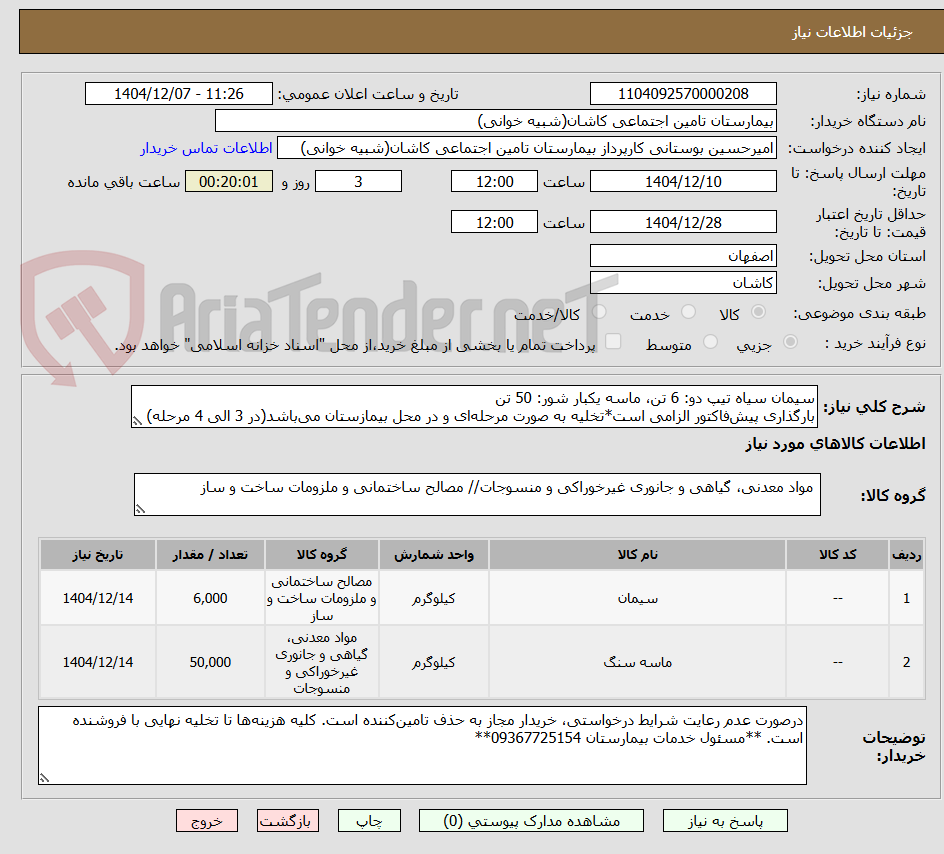944x854 pixels.
Task: Click the 'مصالح ساختمانی' group cell in row 1
Action: [x=321, y=598]
